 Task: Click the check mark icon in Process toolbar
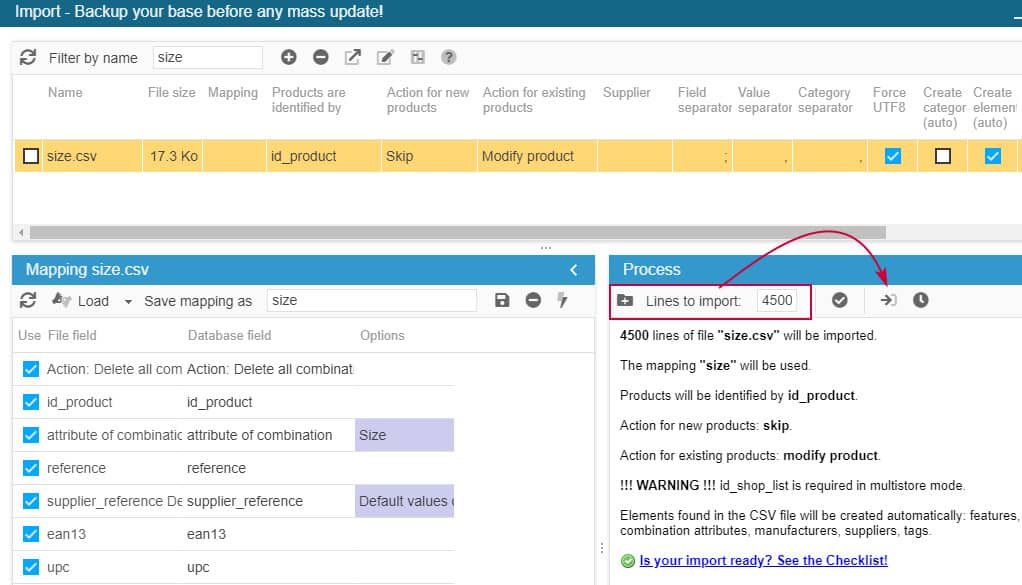(x=840, y=300)
